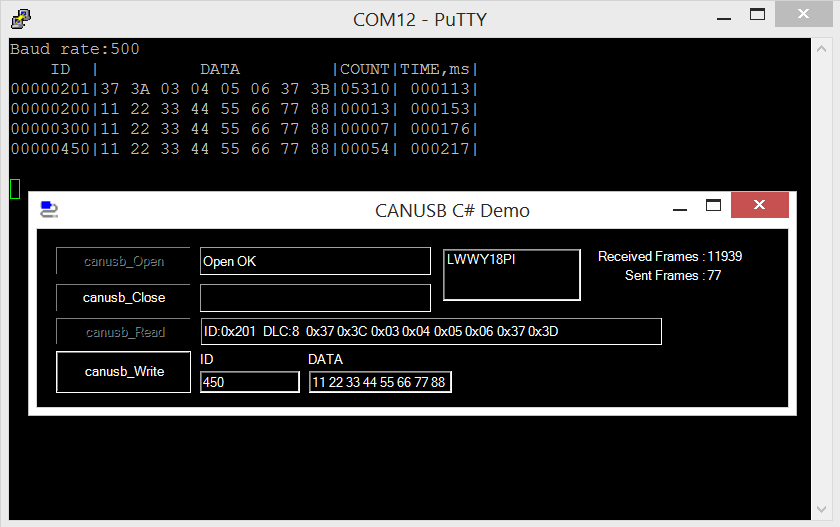Click the canusb_Close button
This screenshot has width=840, height=527.
tap(123, 297)
